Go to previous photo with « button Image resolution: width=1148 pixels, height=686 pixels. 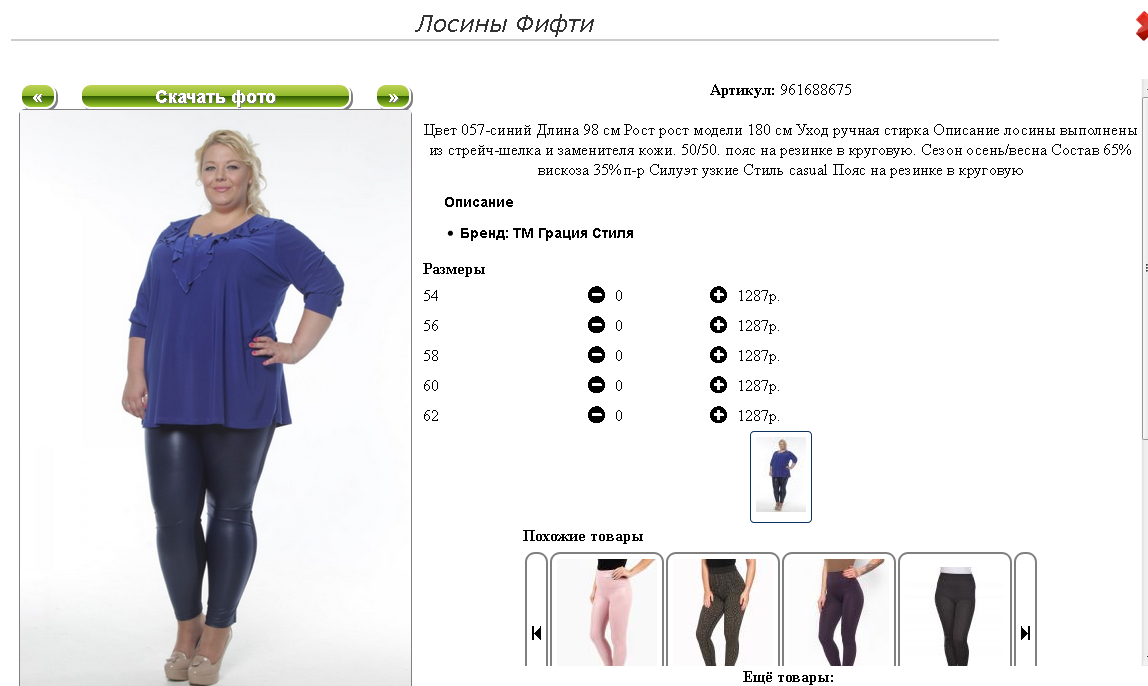[38, 97]
